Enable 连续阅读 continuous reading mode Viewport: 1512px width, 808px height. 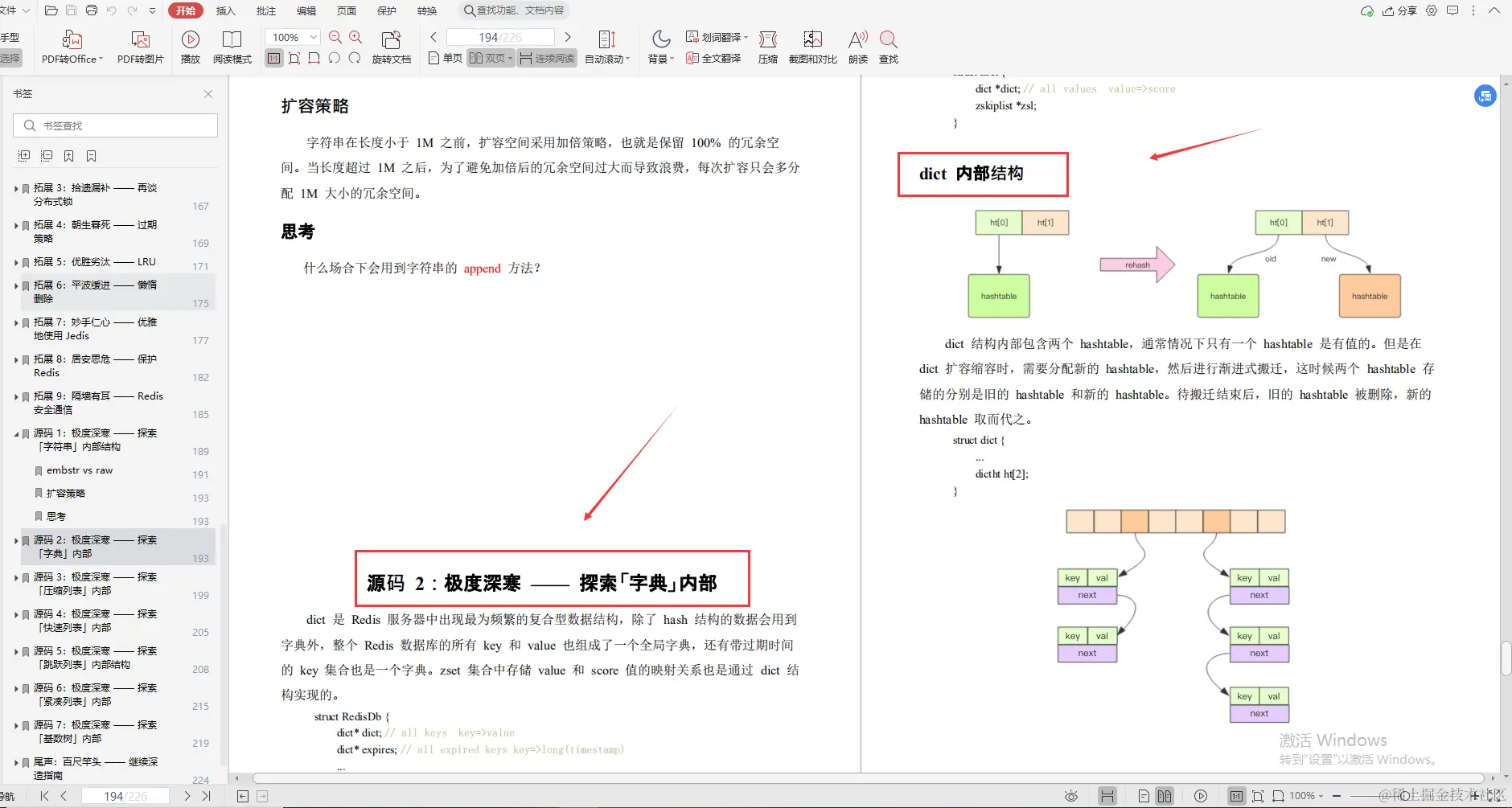click(547, 58)
